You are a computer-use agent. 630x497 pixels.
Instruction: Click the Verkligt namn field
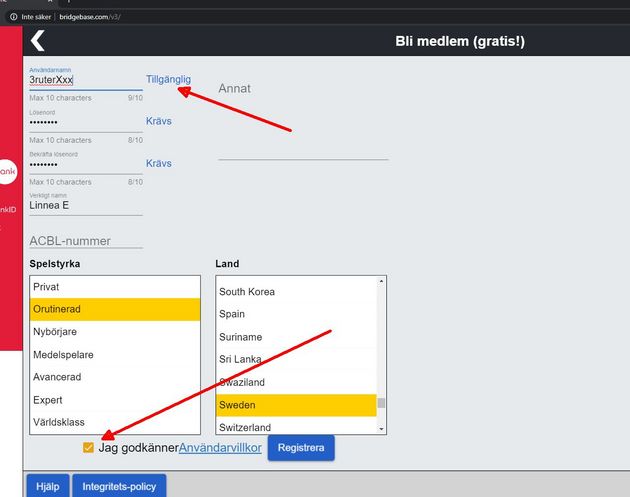[85, 205]
